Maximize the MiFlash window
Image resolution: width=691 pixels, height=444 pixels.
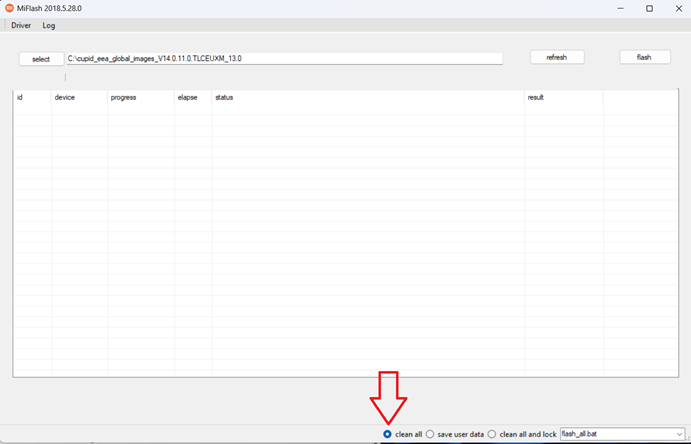(x=649, y=8)
